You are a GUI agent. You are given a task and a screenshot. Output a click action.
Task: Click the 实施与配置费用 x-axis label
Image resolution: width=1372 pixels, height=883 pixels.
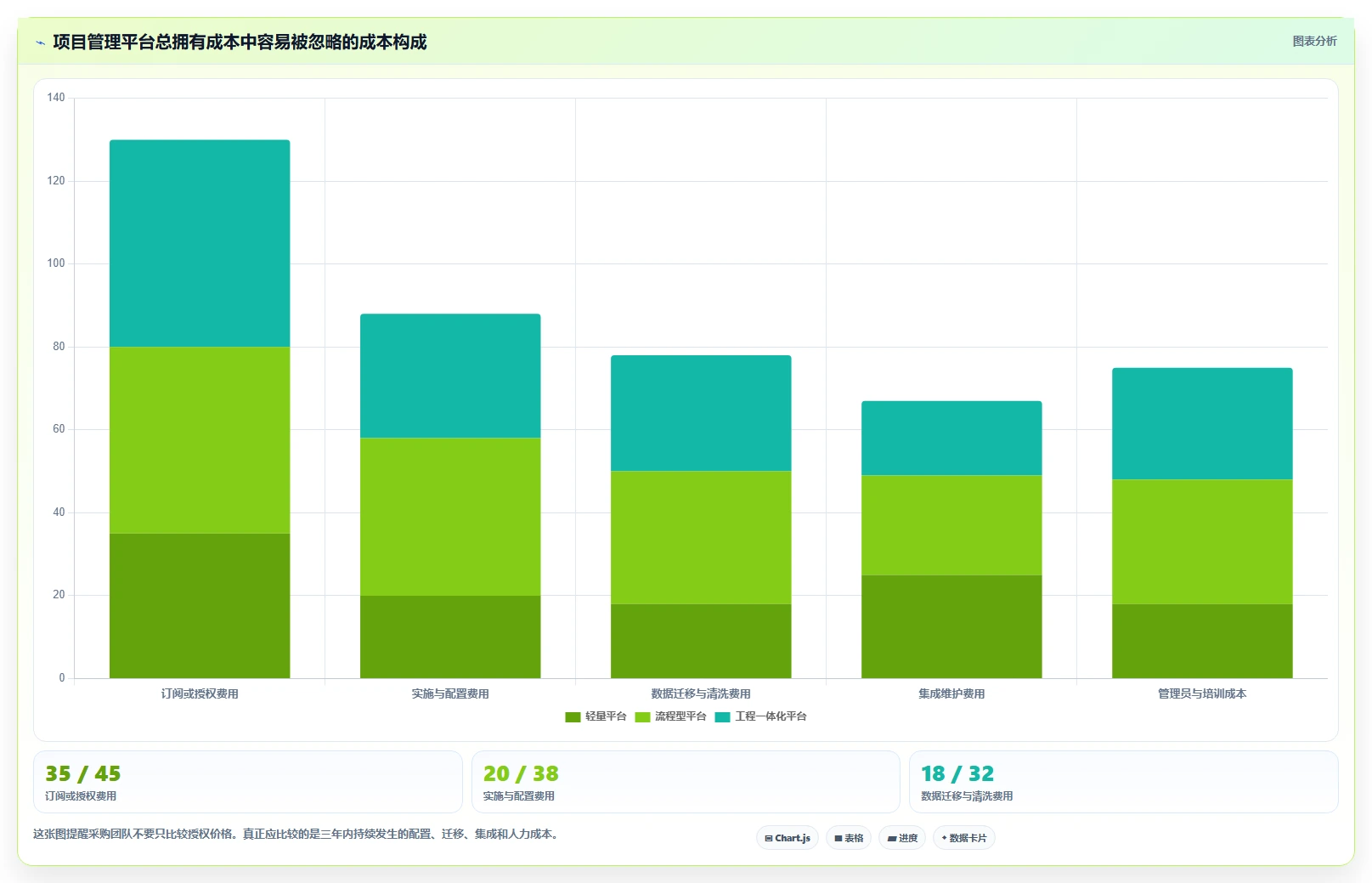pyautogui.click(x=450, y=693)
